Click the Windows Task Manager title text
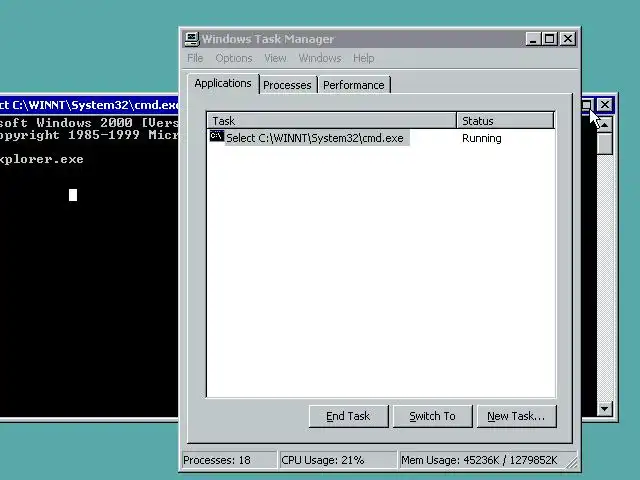Viewport: 640px width, 480px height. (x=268, y=39)
